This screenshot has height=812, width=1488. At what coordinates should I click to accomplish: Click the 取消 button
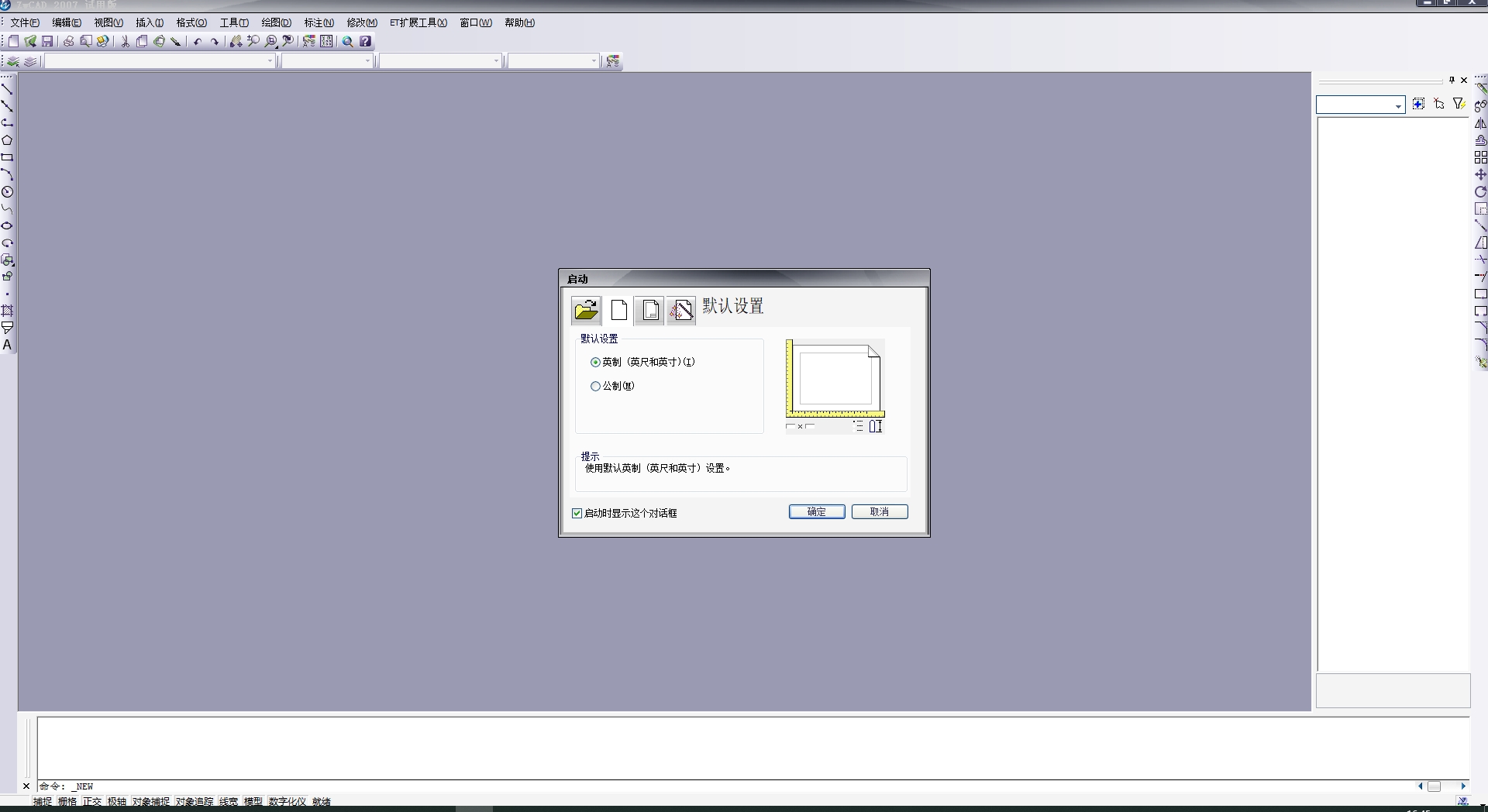click(x=879, y=512)
